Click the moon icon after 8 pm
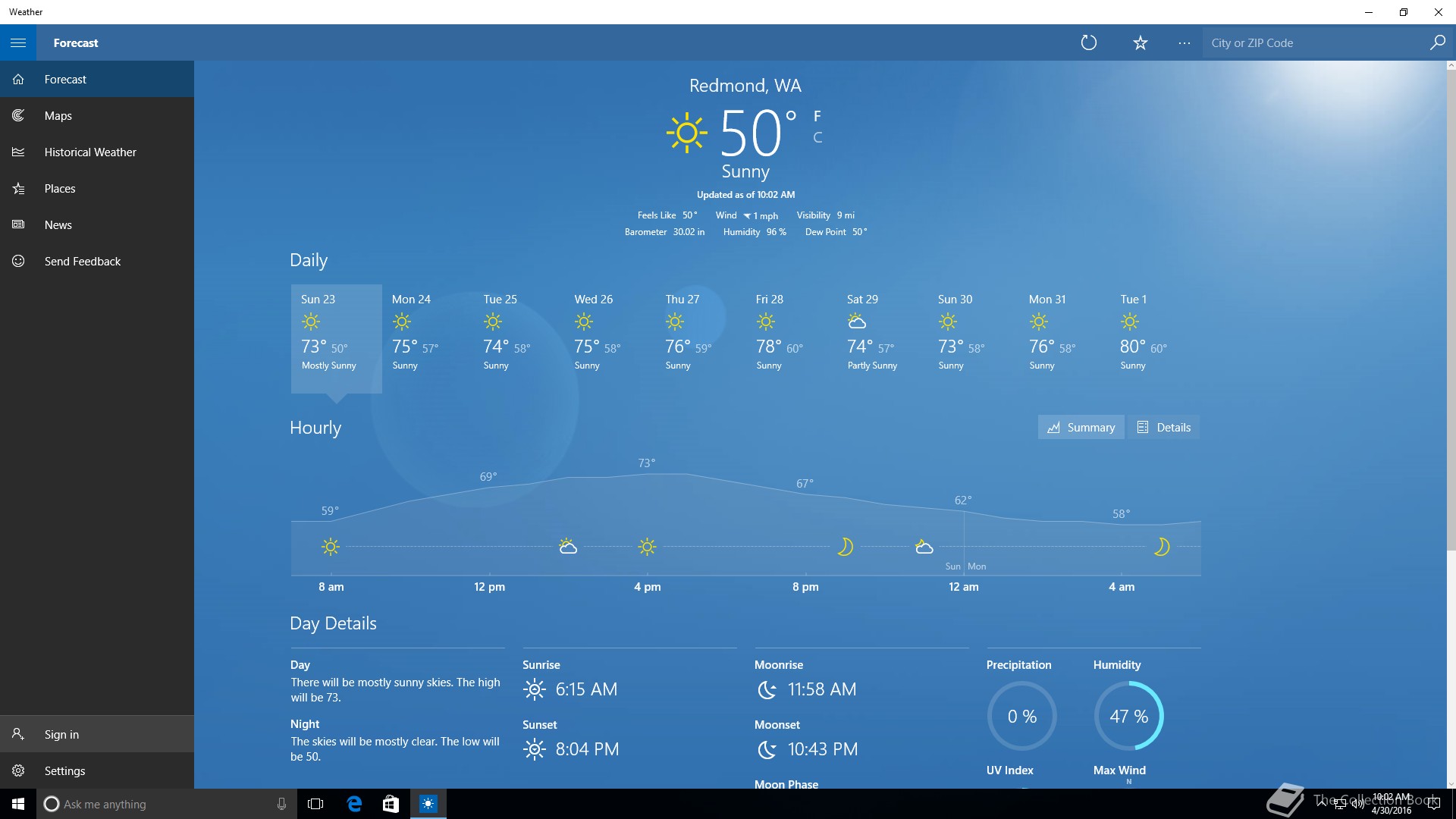Image resolution: width=1456 pixels, height=819 pixels. pyautogui.click(x=845, y=546)
